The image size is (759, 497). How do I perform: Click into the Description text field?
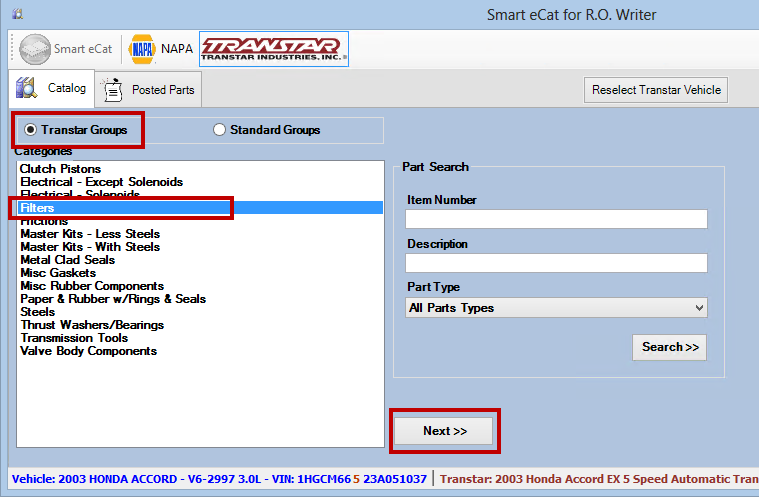coord(556,263)
